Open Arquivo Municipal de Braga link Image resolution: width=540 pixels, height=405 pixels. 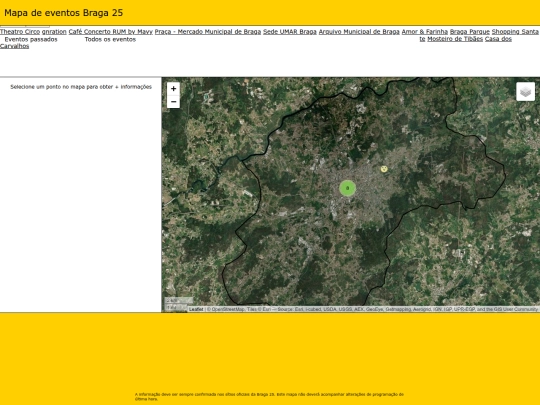point(359,32)
